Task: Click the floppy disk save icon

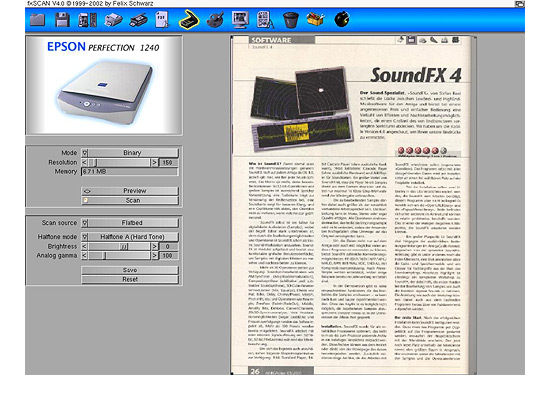Action: (x=62, y=20)
